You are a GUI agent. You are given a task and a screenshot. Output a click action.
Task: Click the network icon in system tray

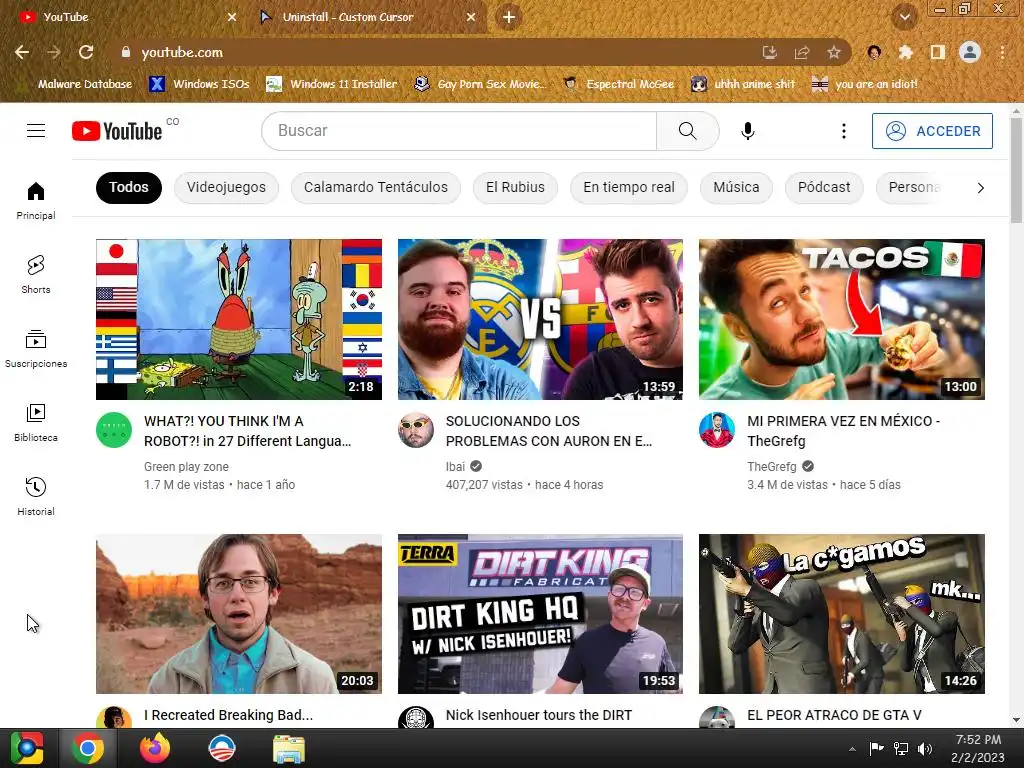[x=901, y=748]
